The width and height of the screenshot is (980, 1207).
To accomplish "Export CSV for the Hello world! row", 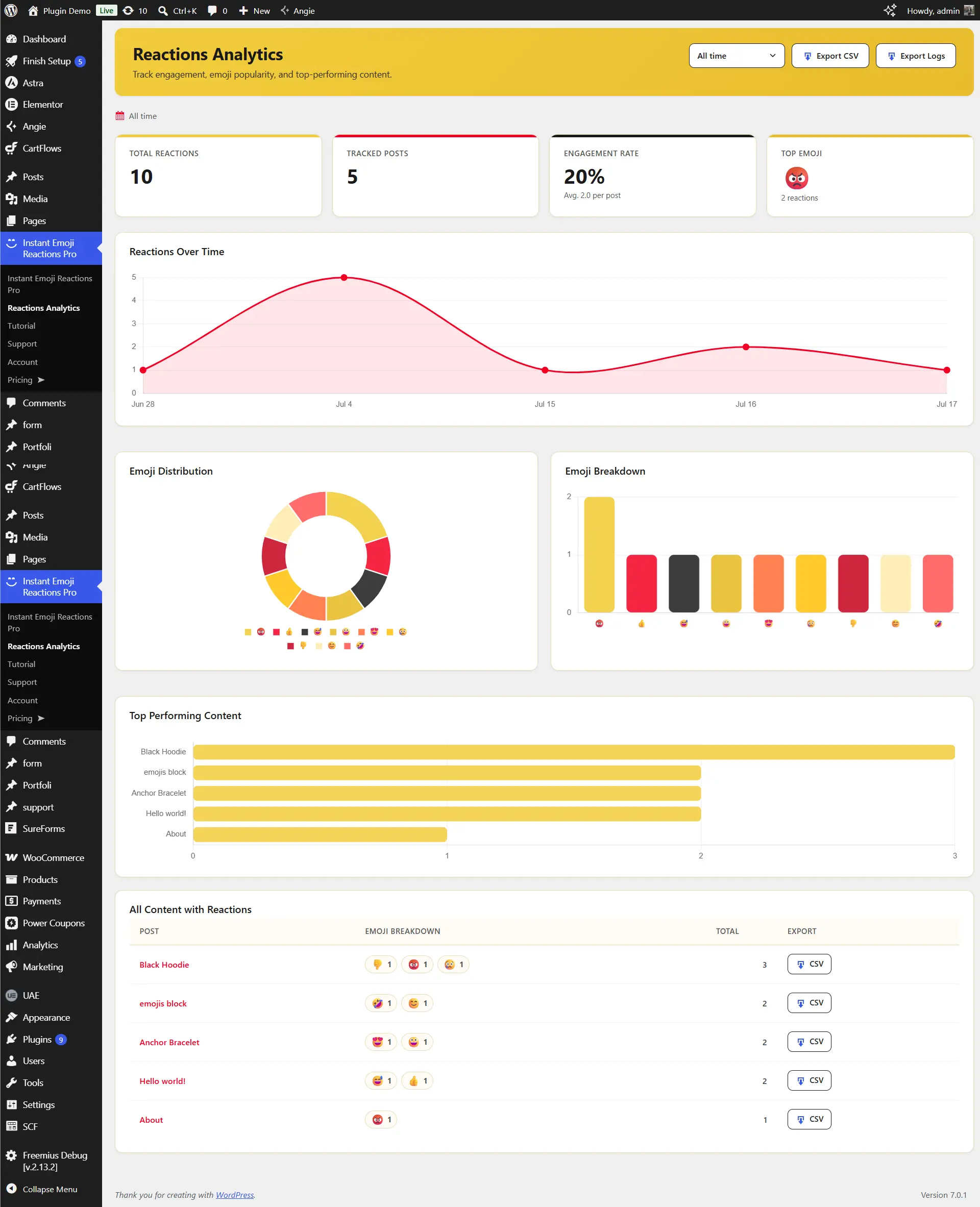I will [809, 1080].
